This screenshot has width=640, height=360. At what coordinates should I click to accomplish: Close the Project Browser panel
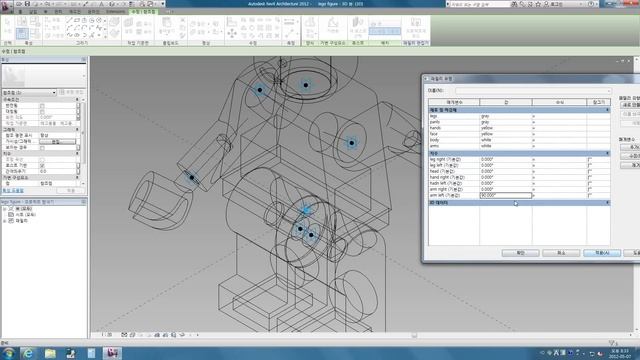[84, 202]
